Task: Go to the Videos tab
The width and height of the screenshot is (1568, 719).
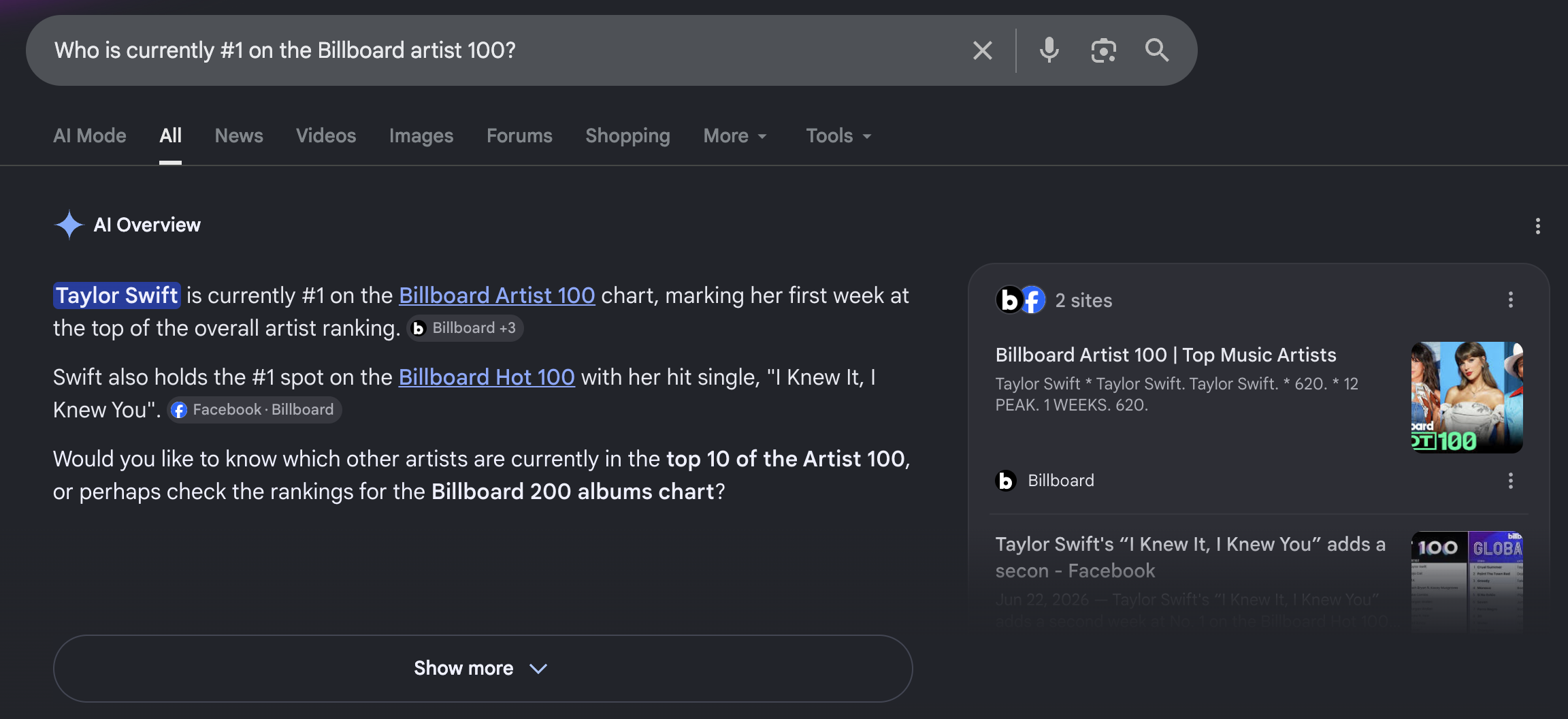Action: click(x=326, y=135)
